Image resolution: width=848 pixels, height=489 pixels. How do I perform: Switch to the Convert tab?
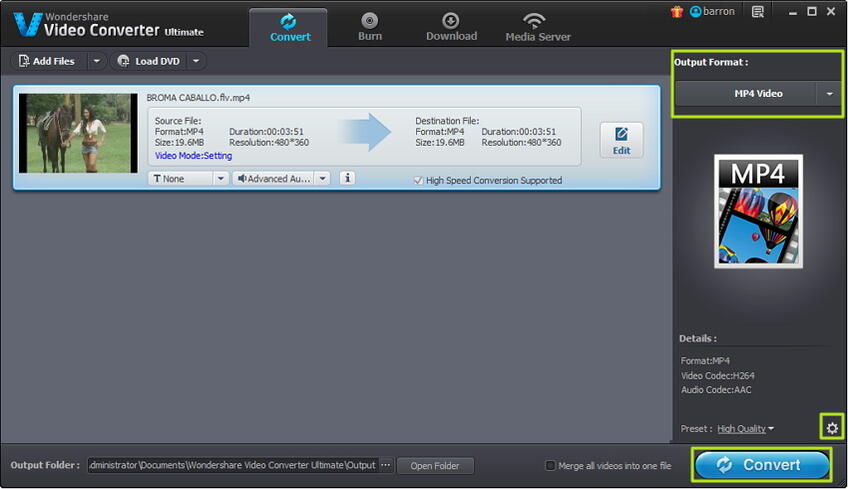(289, 28)
